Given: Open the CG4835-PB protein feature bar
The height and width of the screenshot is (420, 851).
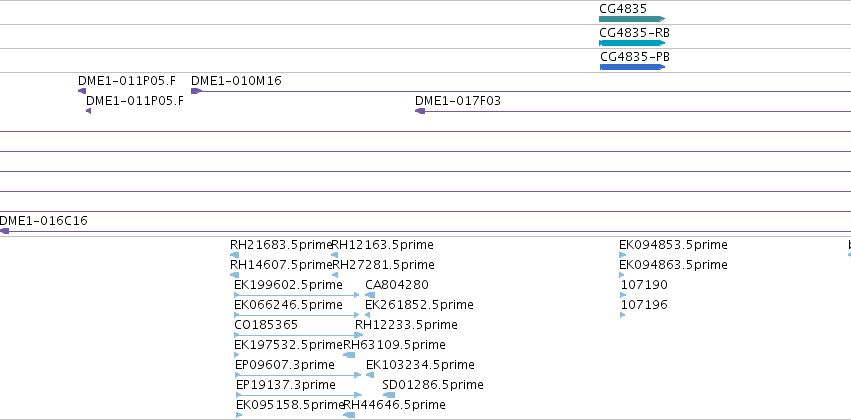Looking at the screenshot, I should [x=632, y=67].
